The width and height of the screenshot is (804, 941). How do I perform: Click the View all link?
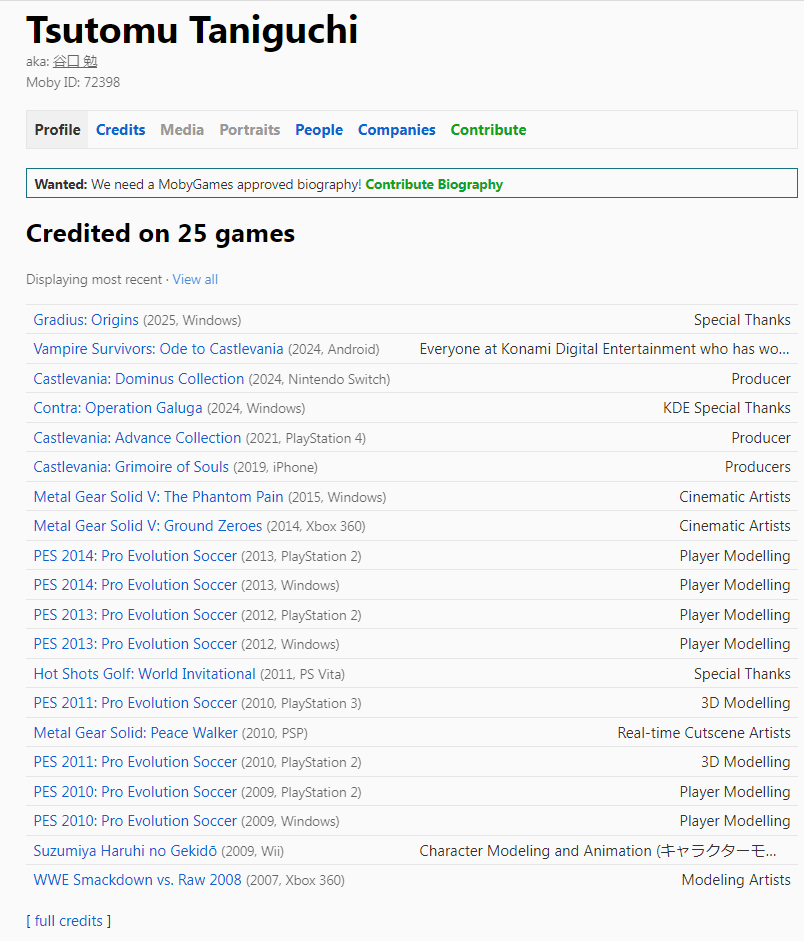coord(195,280)
